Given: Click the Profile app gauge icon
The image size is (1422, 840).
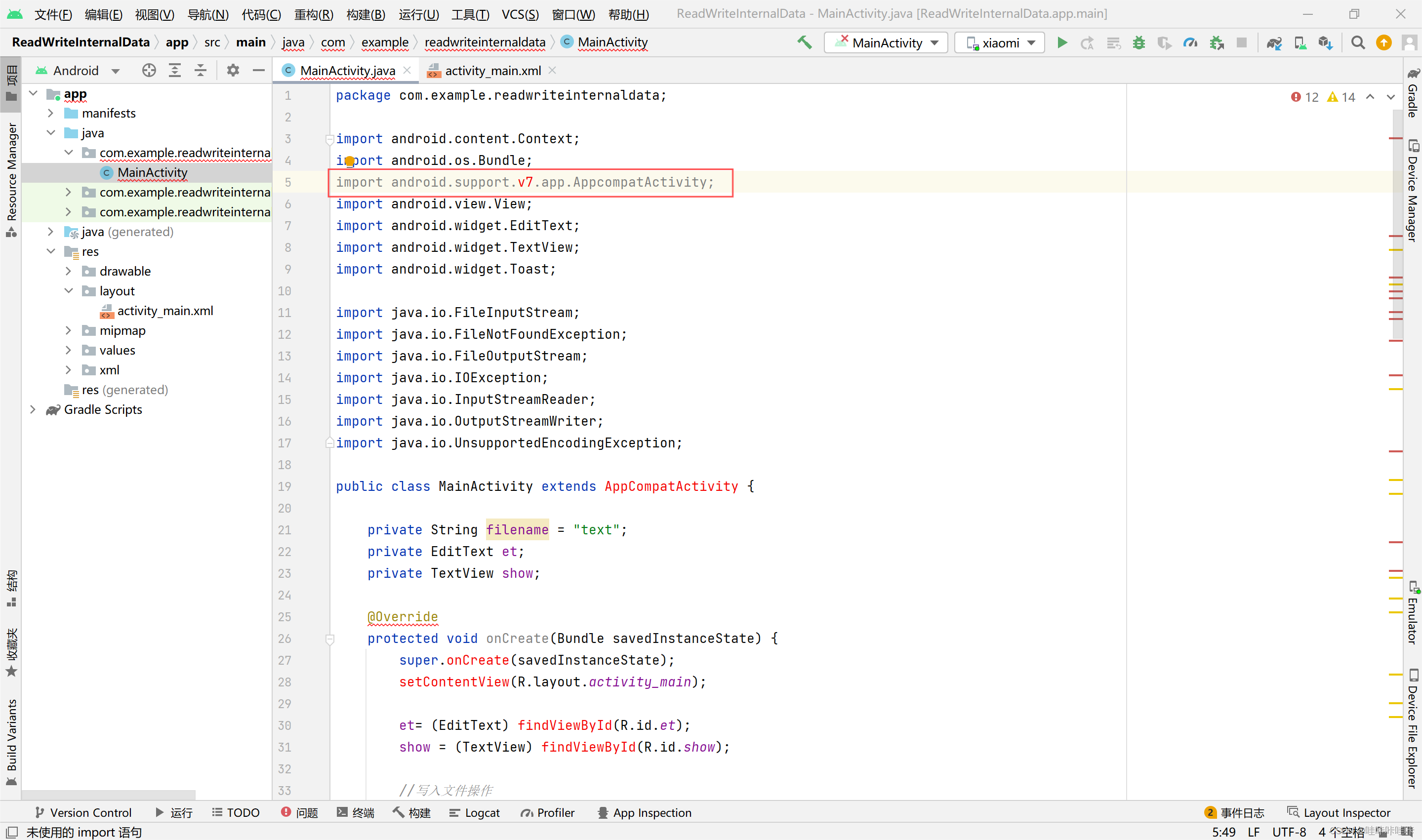Looking at the screenshot, I should (1190, 43).
